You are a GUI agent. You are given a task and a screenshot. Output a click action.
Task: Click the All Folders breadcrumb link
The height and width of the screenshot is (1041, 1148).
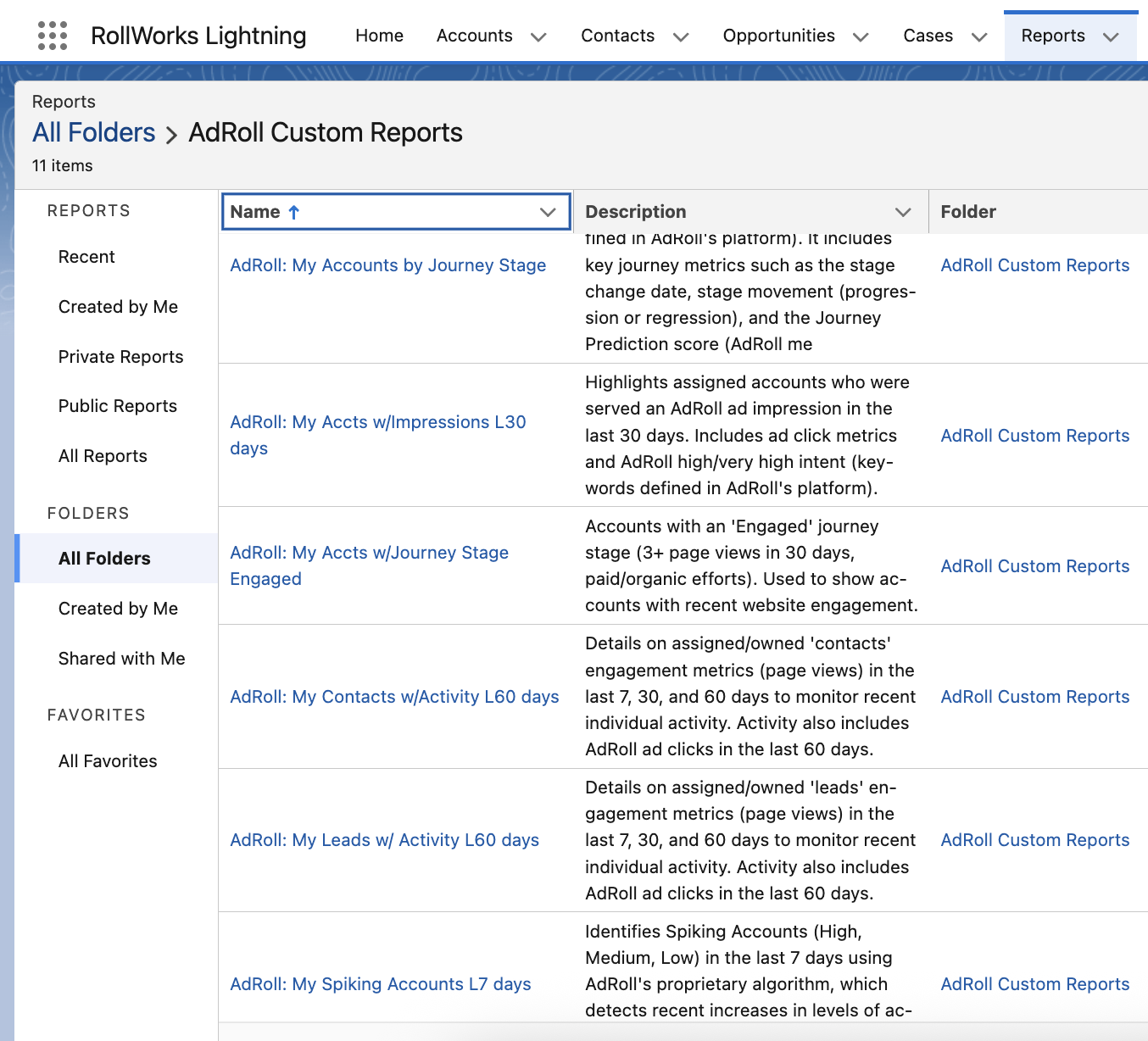point(94,133)
